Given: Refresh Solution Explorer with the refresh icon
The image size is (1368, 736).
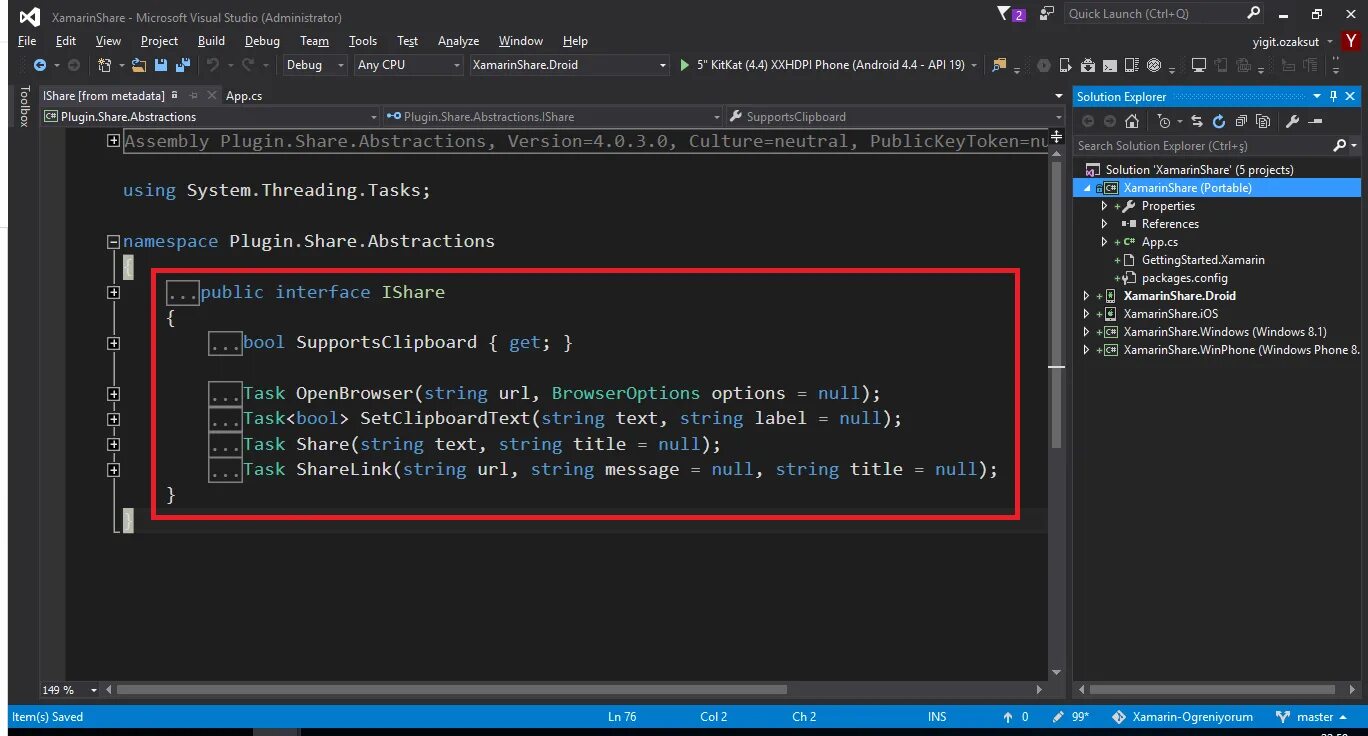Looking at the screenshot, I should click(1219, 121).
